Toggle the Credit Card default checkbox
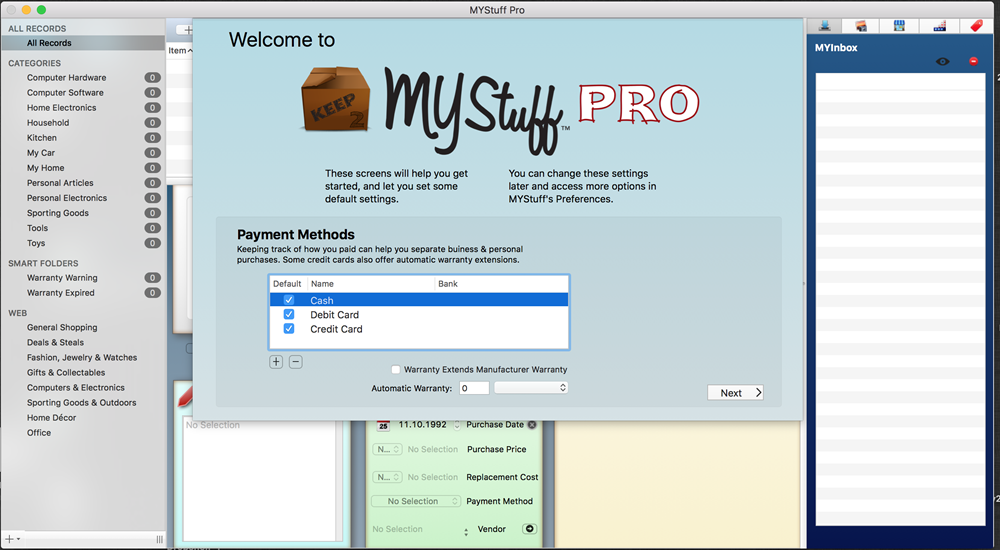Image resolution: width=1000 pixels, height=550 pixels. tap(289, 329)
